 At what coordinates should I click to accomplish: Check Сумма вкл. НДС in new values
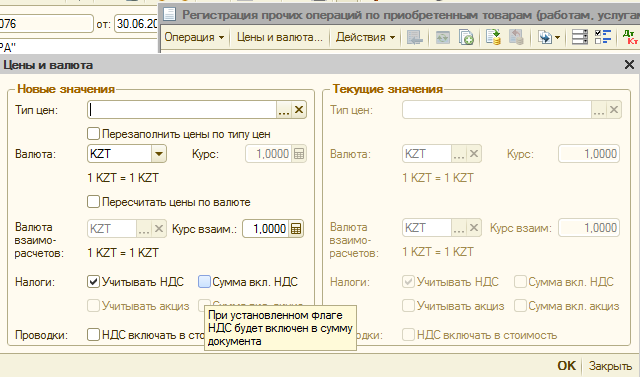[204, 282]
